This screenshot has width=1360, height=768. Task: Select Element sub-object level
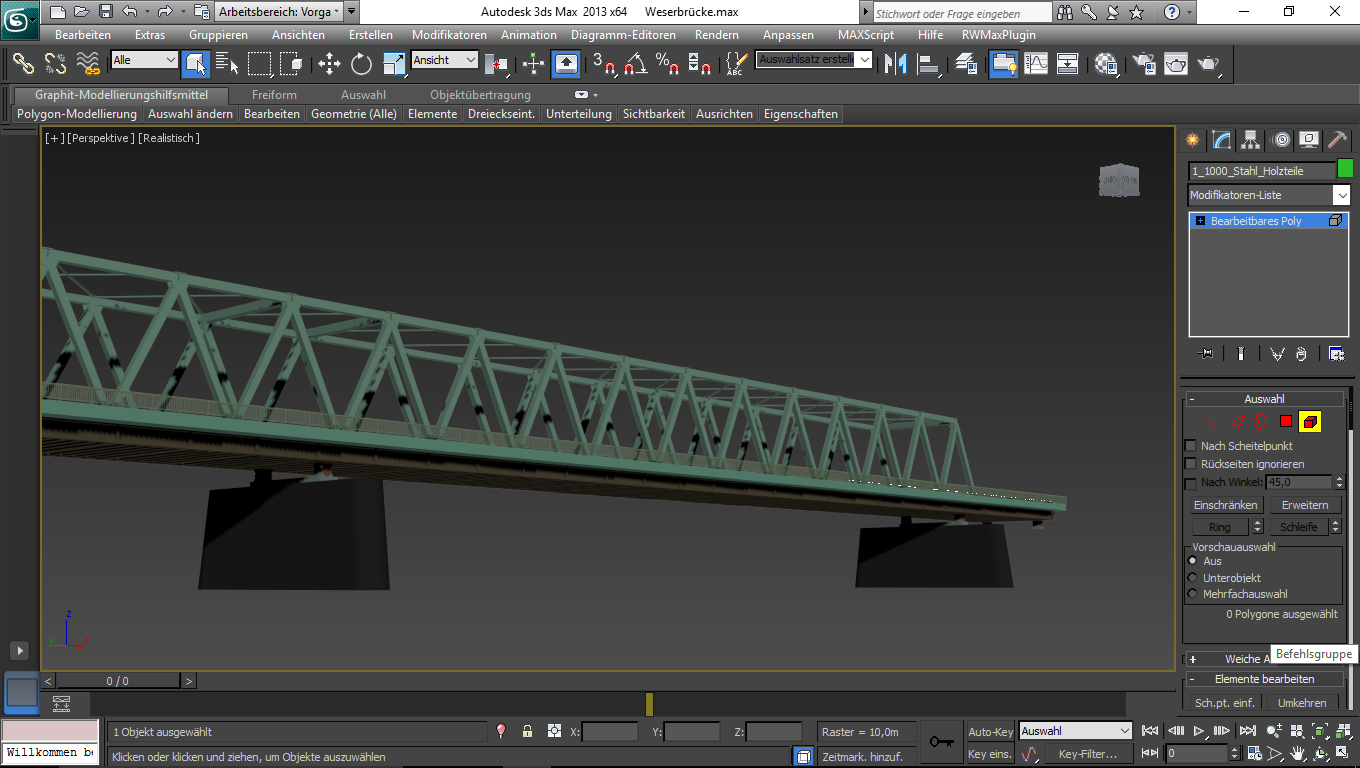1310,422
